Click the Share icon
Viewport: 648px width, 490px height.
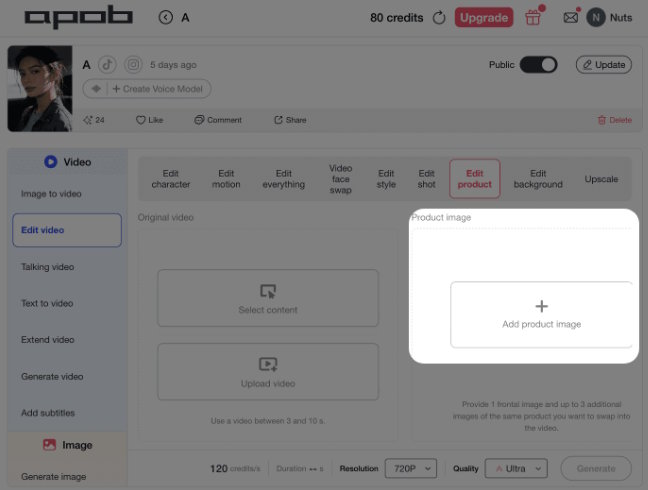pos(278,120)
